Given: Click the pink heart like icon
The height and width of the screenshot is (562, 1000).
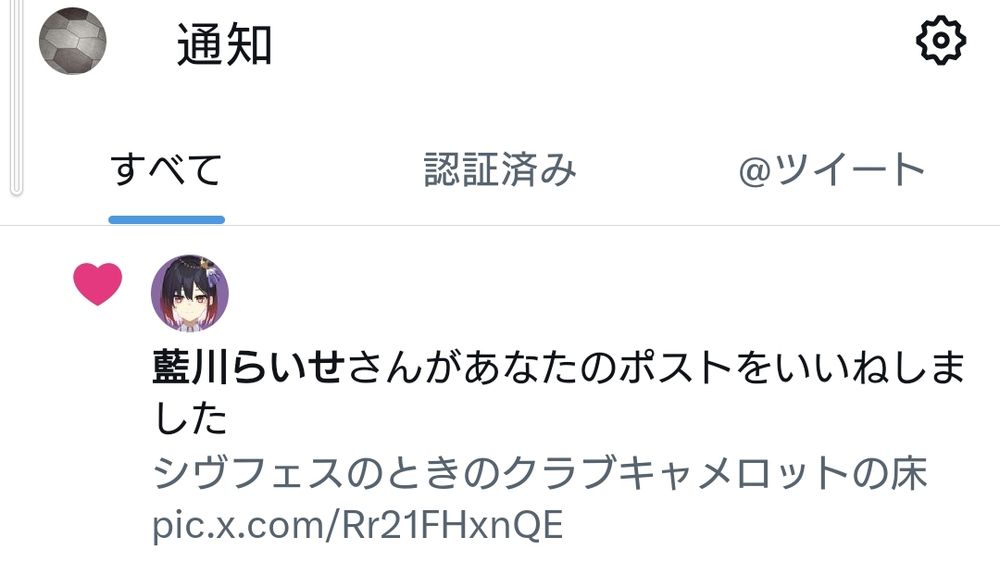Looking at the screenshot, I should pos(98,284).
